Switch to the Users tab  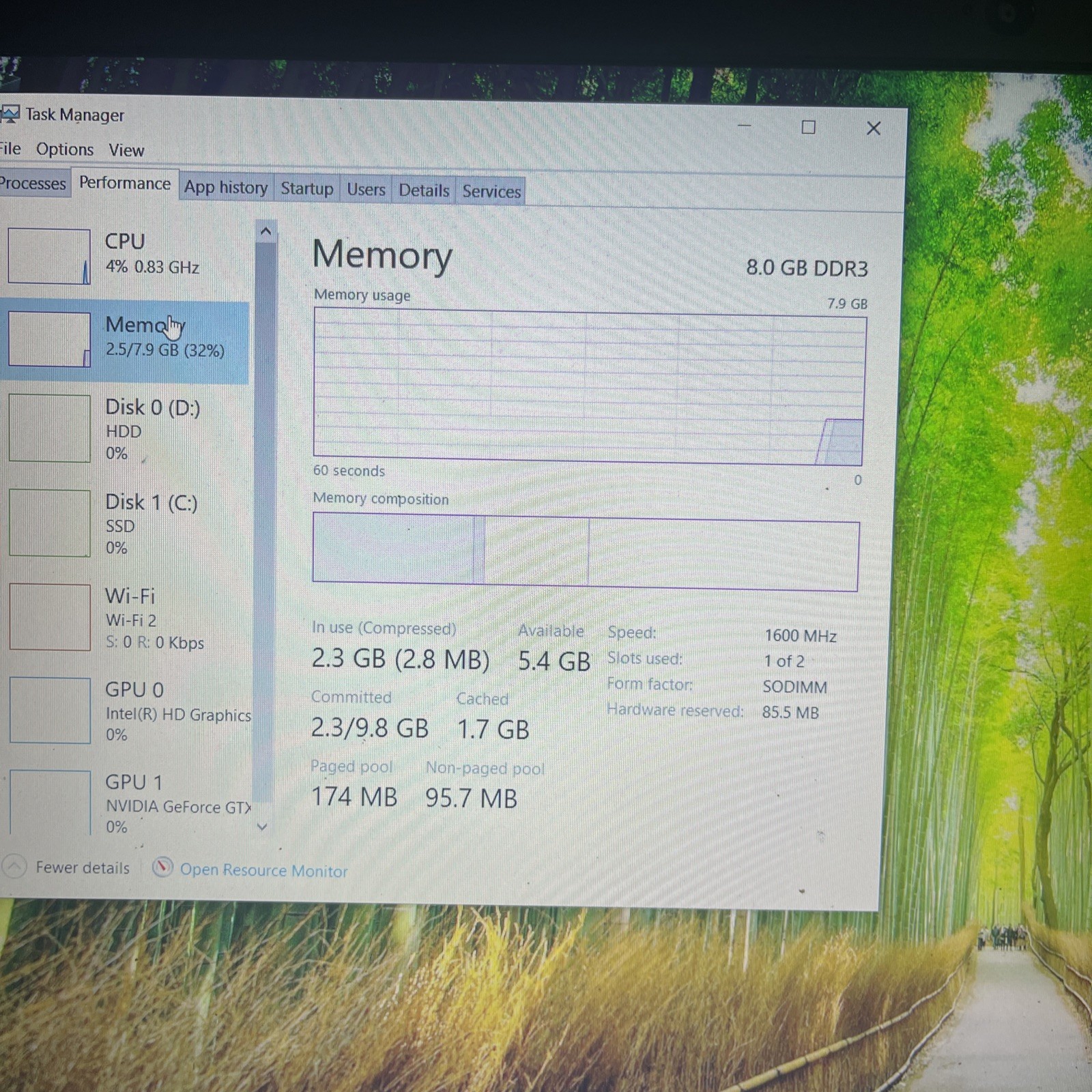click(x=366, y=190)
